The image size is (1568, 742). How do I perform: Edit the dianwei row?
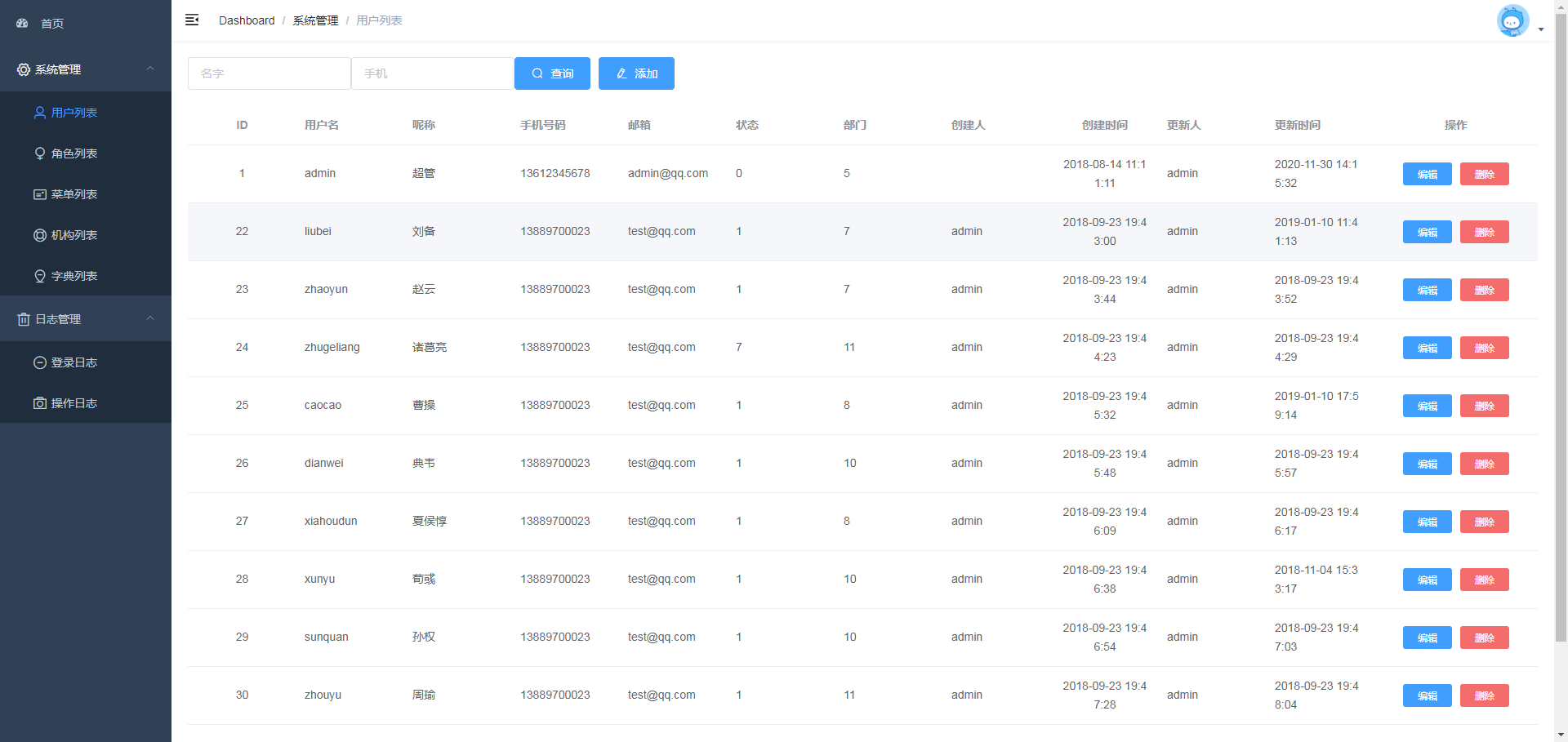coord(1428,464)
